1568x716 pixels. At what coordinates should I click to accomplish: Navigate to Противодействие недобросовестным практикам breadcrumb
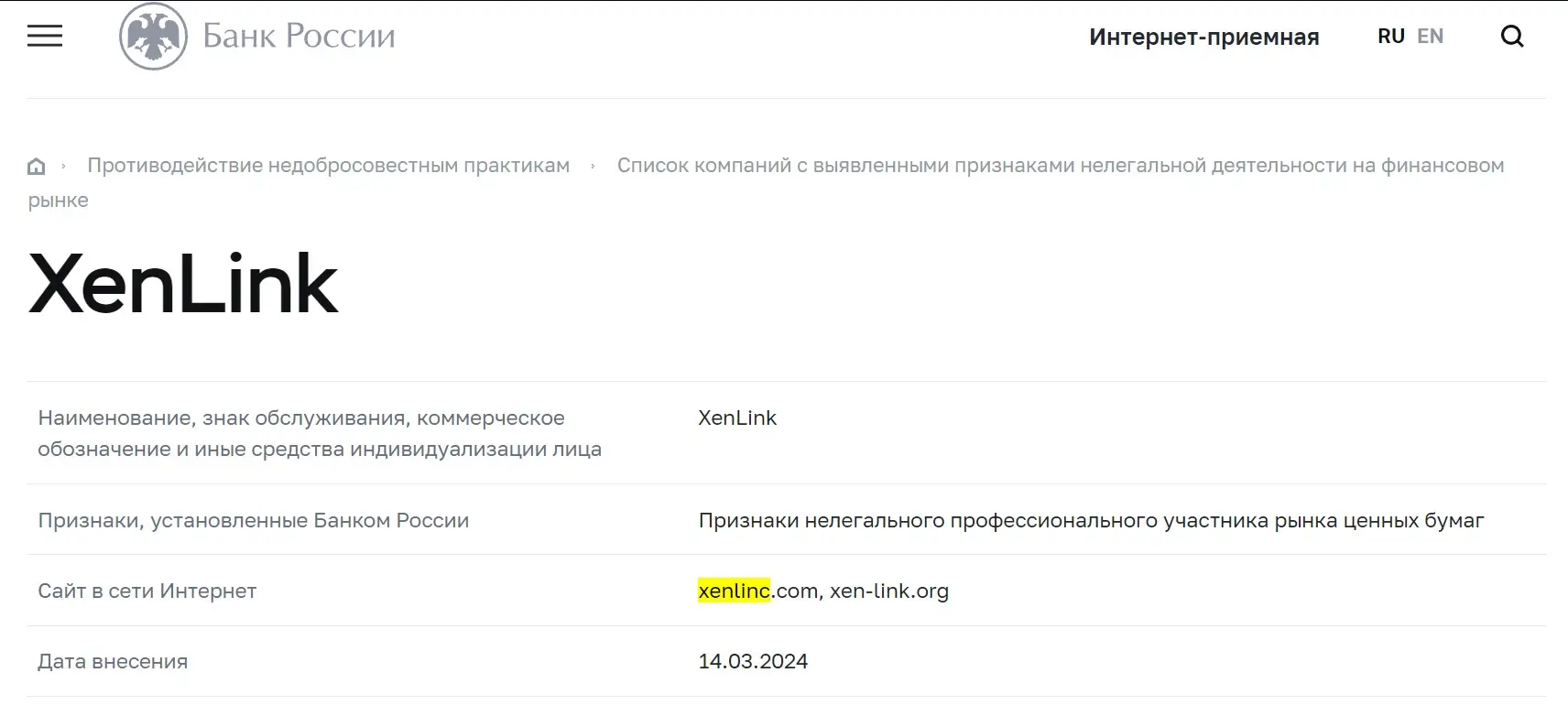point(328,165)
